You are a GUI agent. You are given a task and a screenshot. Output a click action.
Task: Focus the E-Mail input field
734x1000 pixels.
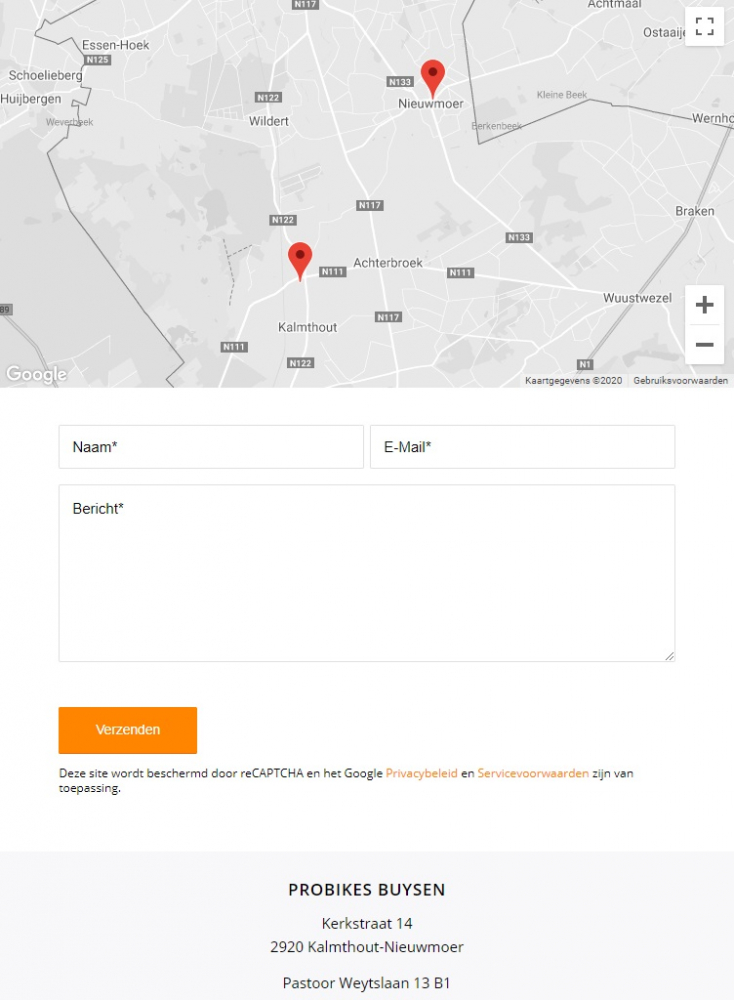(x=522, y=447)
